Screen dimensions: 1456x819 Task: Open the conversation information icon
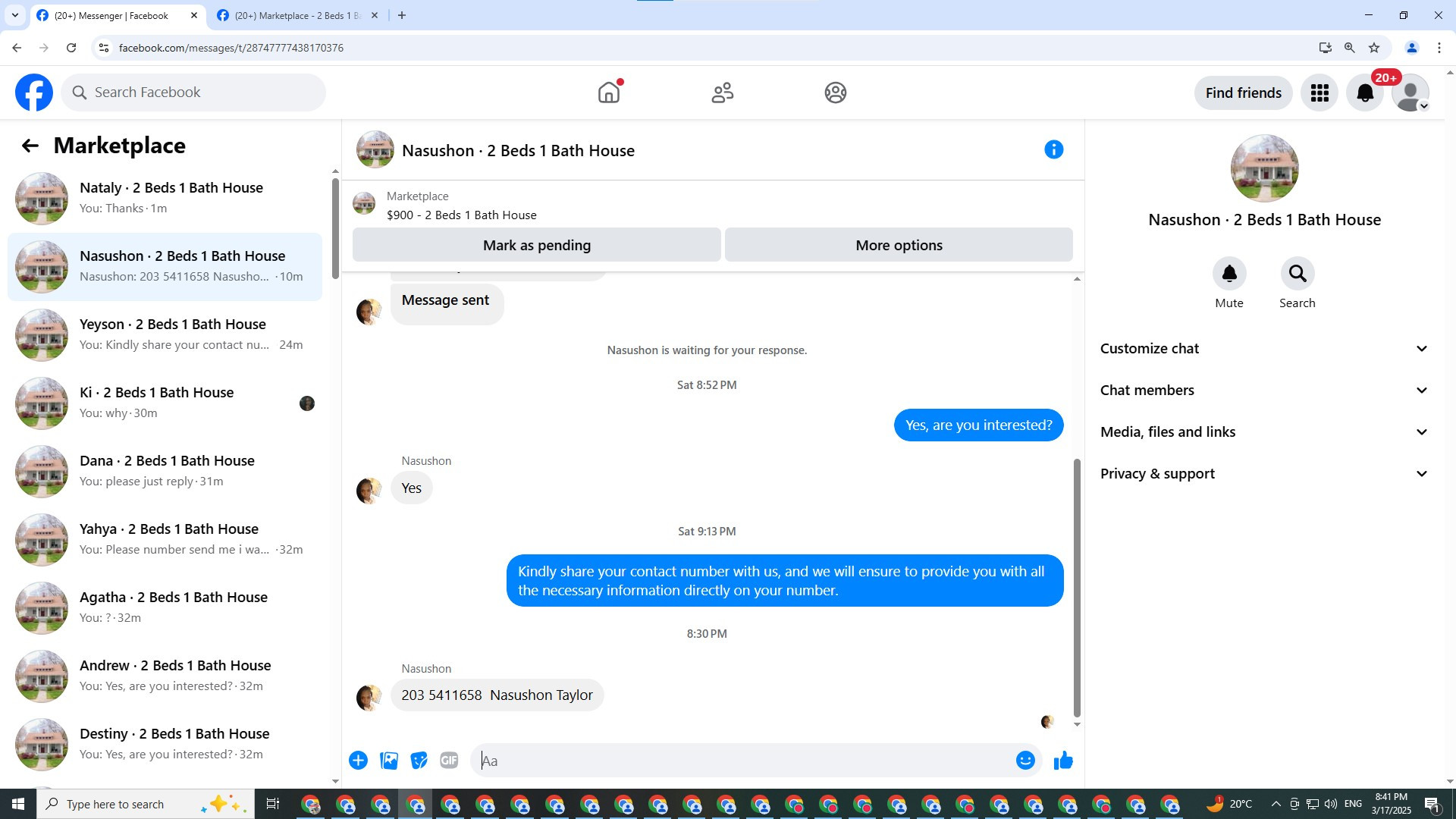pyautogui.click(x=1054, y=149)
